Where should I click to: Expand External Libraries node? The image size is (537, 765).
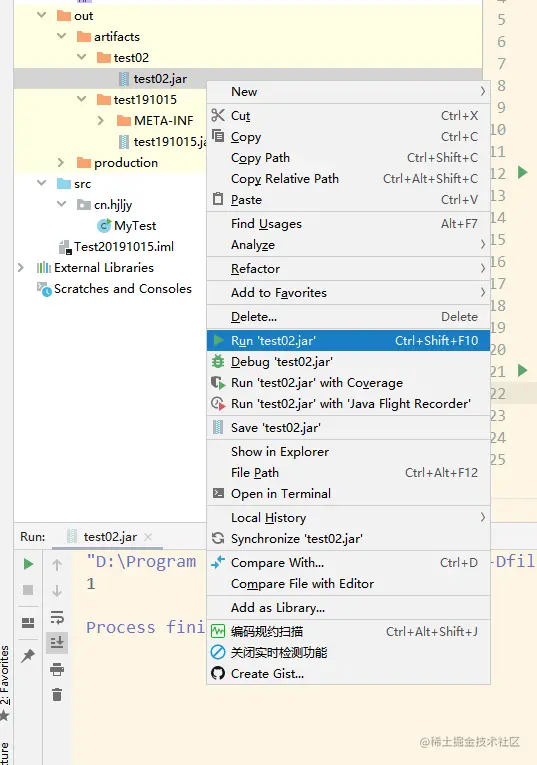click(21, 267)
